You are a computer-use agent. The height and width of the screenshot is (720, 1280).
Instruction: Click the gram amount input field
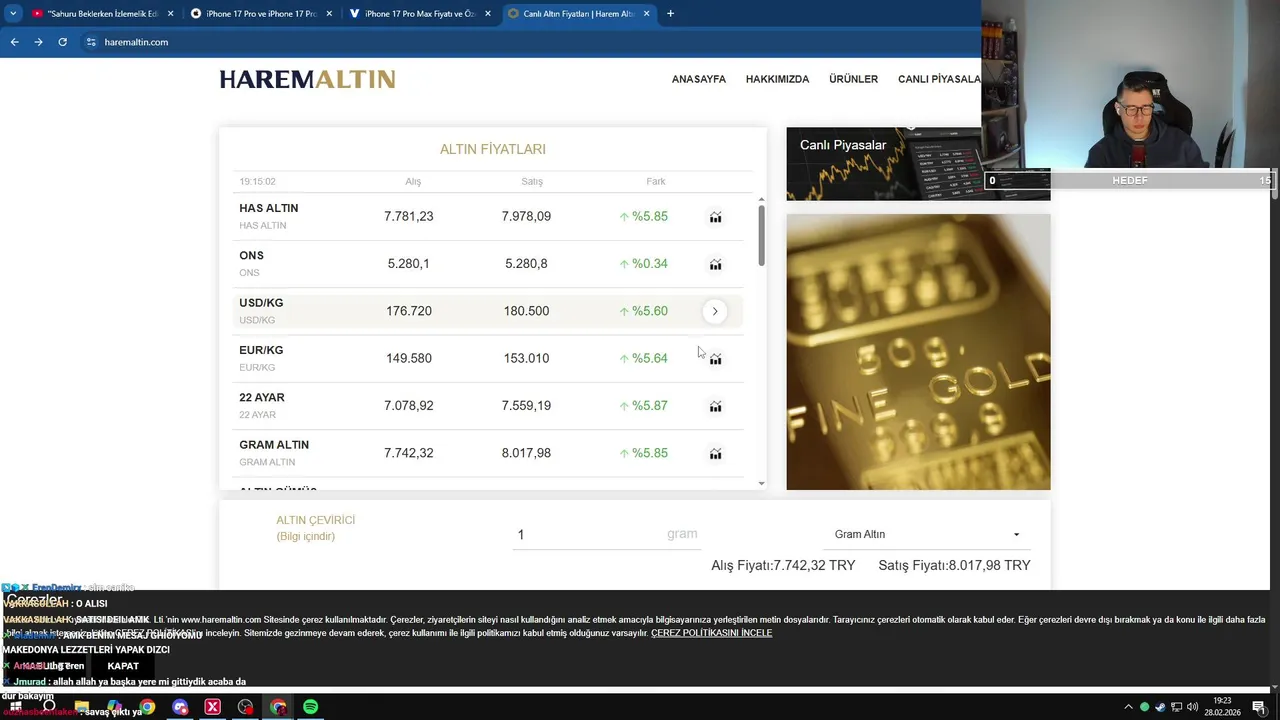[x=606, y=535]
